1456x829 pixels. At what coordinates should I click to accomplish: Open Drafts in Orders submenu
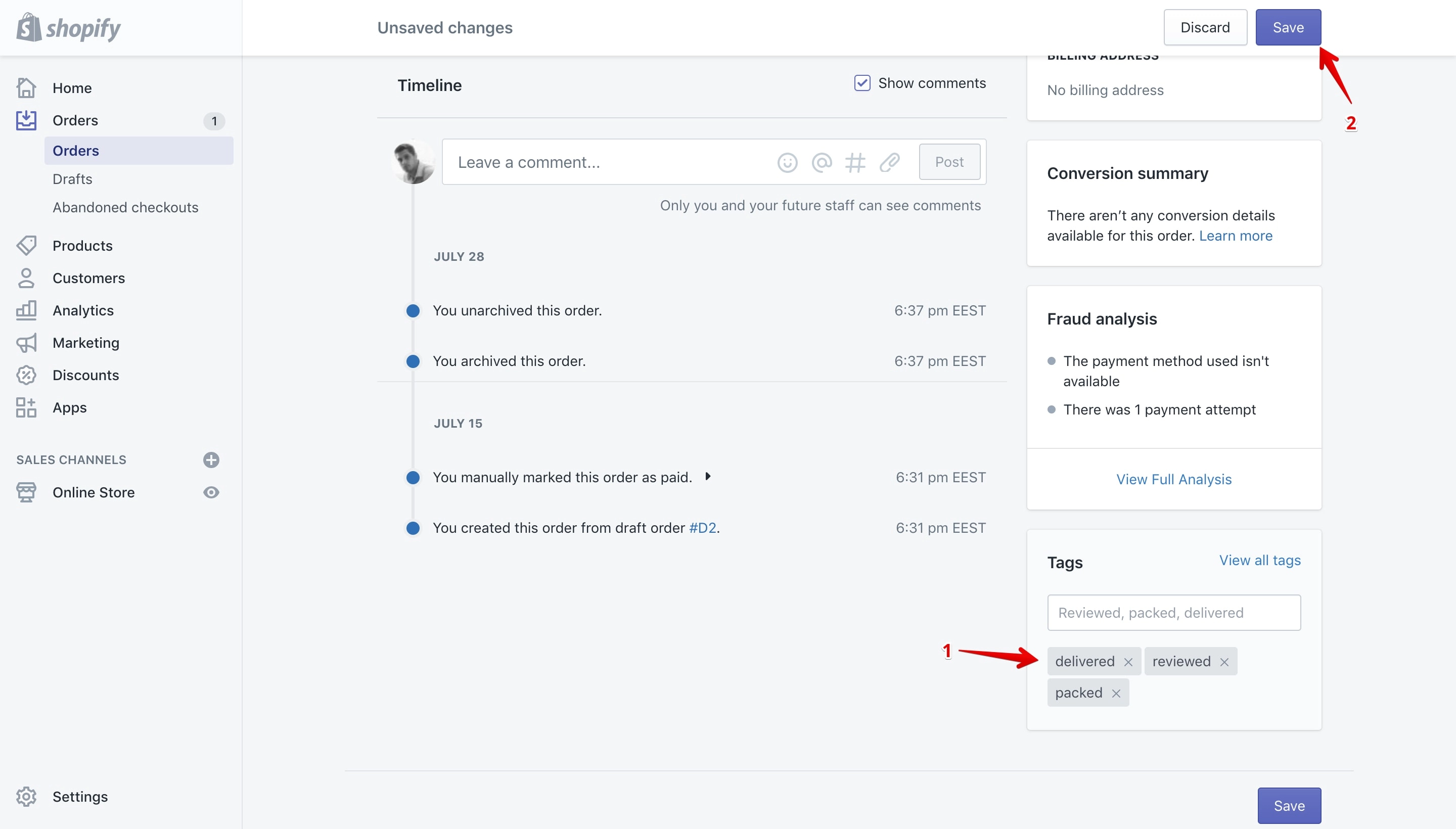point(72,179)
